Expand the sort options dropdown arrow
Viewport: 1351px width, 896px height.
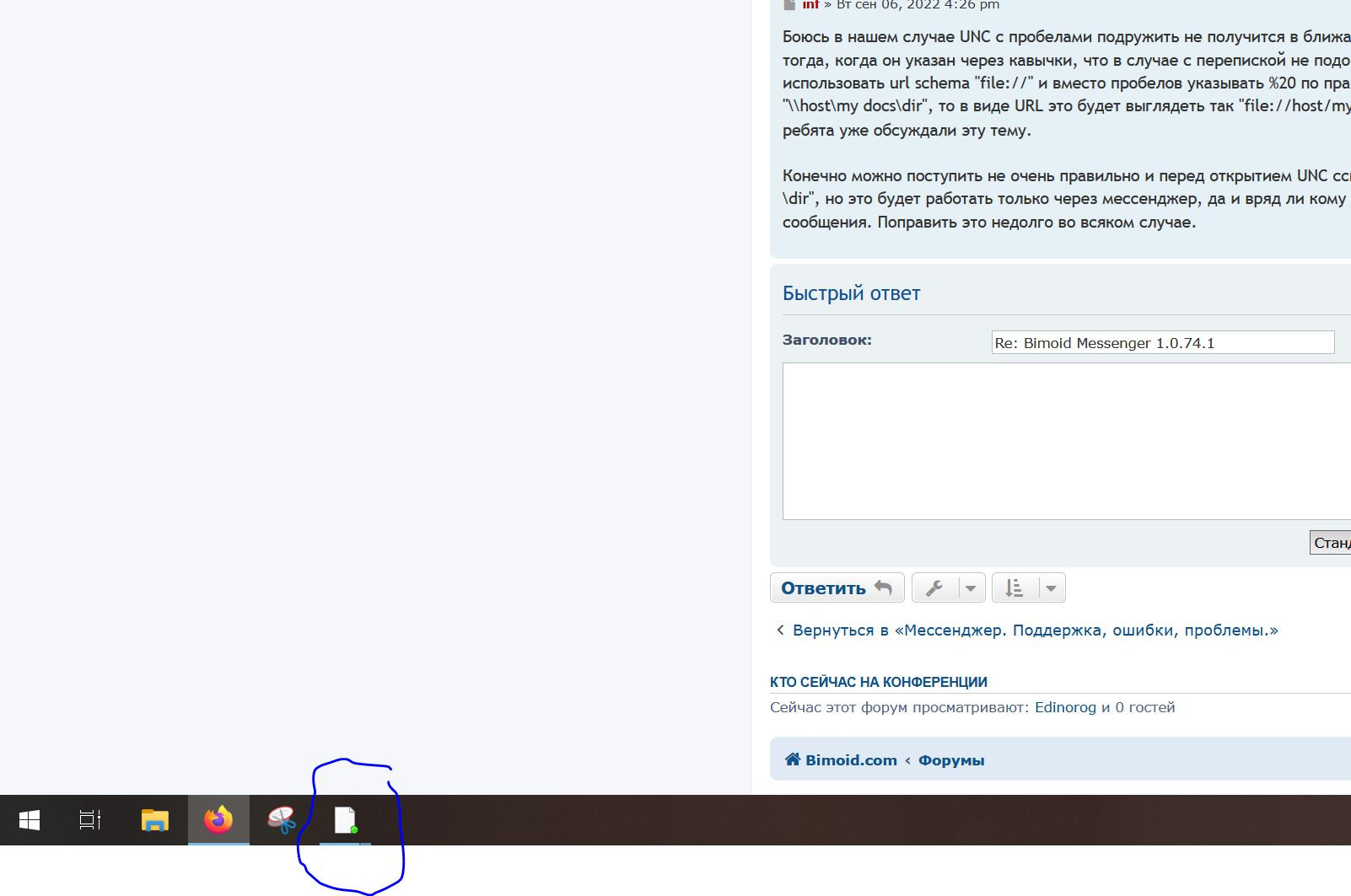tap(1051, 588)
